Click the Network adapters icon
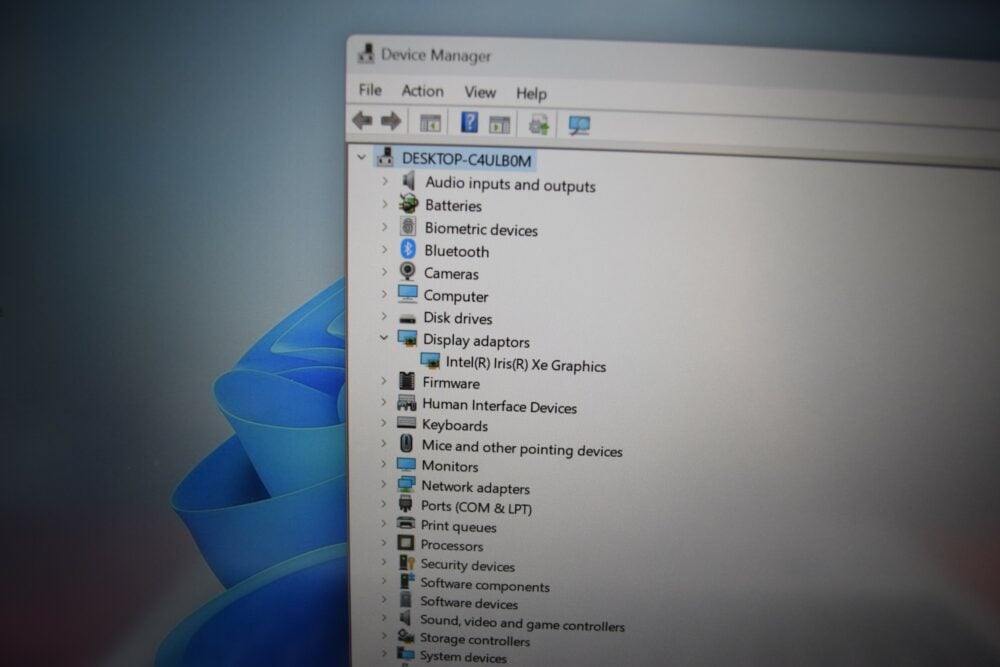The height and width of the screenshot is (667, 1000). pyautogui.click(x=406, y=485)
